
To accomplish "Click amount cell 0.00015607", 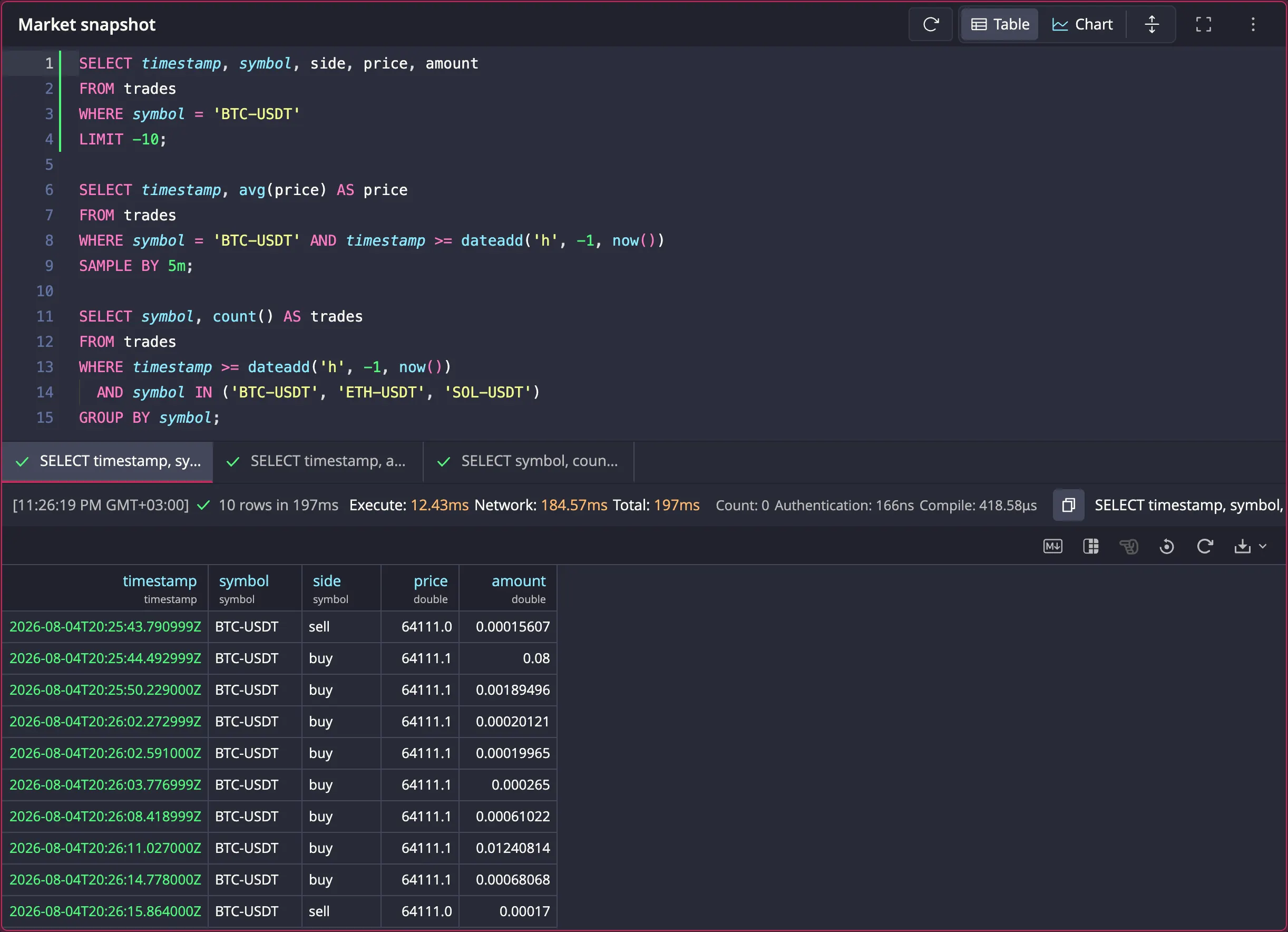I will 508,627.
